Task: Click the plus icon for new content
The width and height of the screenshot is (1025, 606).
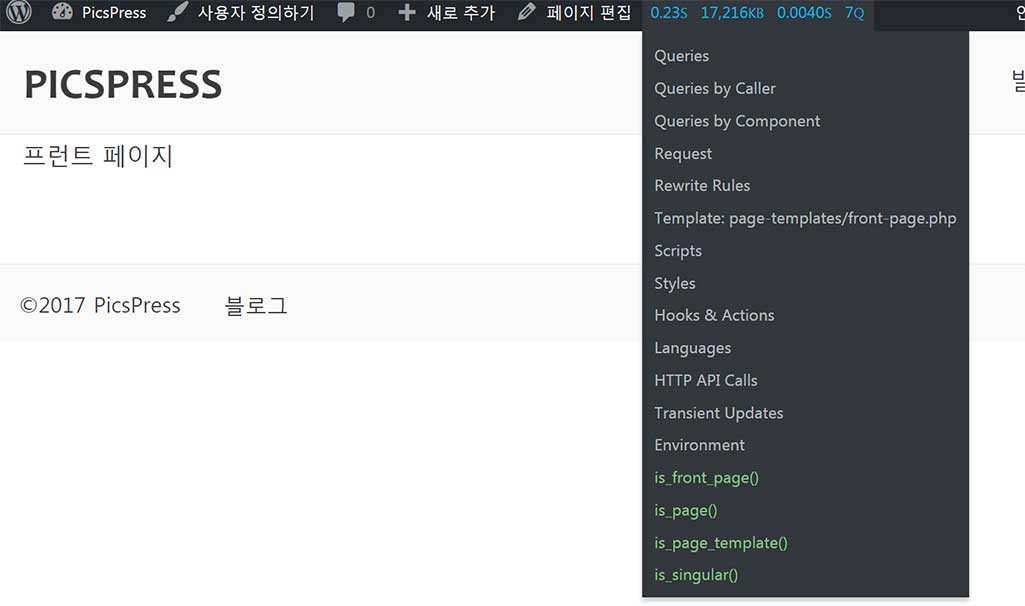Action: (407, 12)
